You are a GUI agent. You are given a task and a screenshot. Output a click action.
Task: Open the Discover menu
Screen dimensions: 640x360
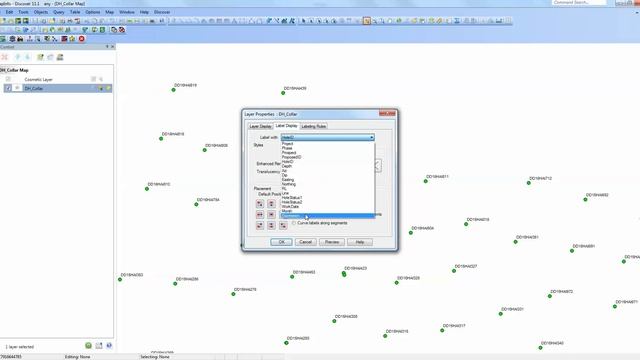point(162,12)
